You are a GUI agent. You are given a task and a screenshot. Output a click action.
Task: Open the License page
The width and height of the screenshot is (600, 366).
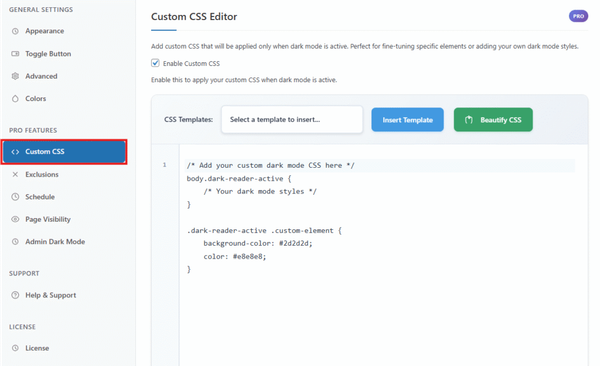coord(37,348)
